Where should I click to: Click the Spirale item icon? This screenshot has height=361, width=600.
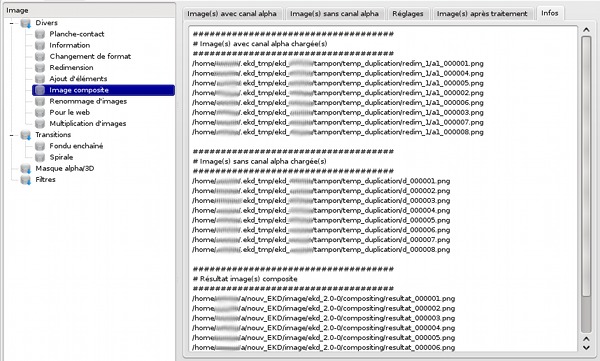[40, 157]
